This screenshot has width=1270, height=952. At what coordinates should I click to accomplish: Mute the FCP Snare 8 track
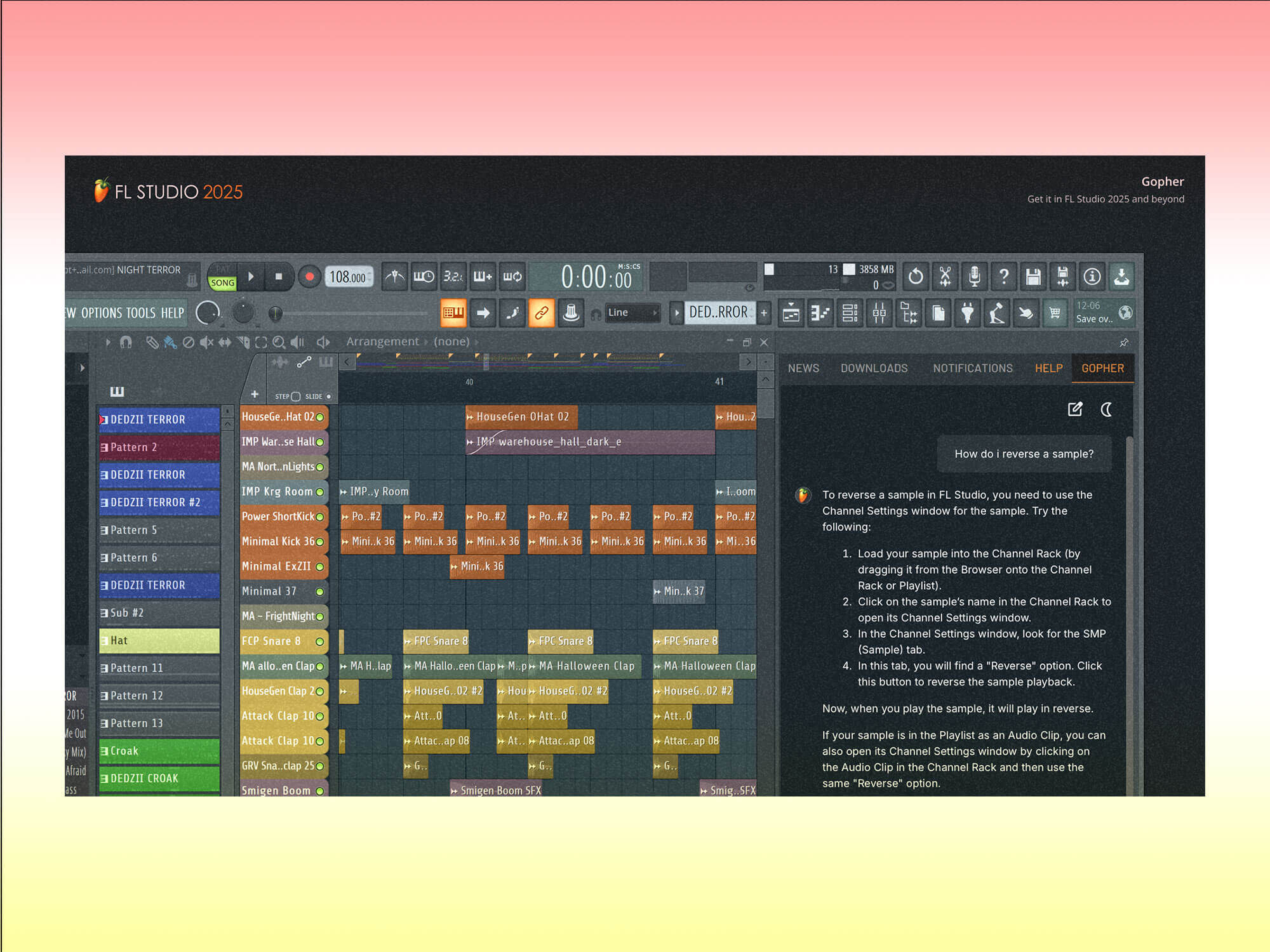(x=320, y=642)
